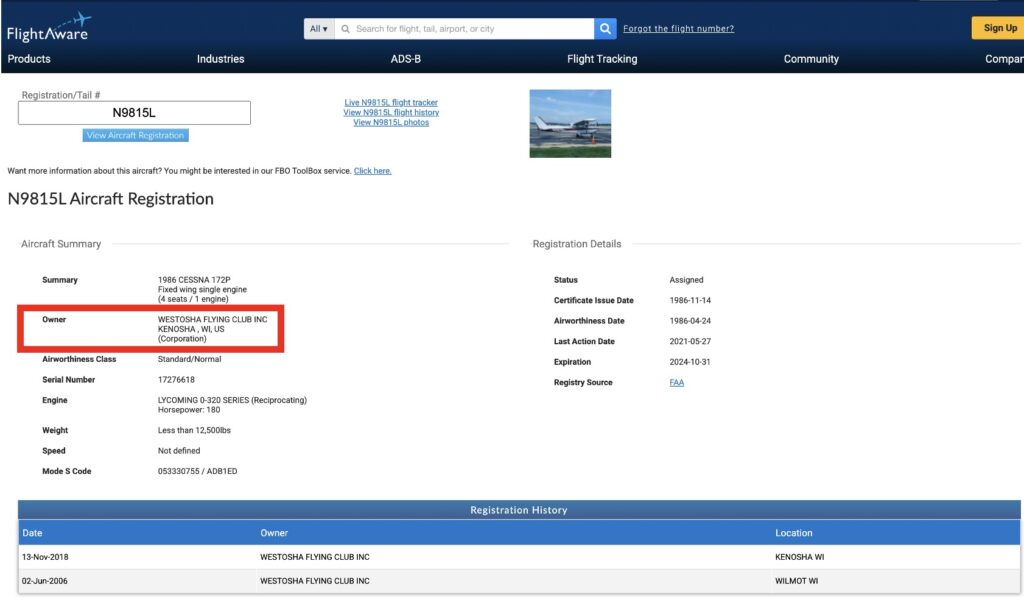This screenshot has height=597, width=1024.
Task: Select expiration date 2024-10-31
Action: pyautogui.click(x=690, y=362)
